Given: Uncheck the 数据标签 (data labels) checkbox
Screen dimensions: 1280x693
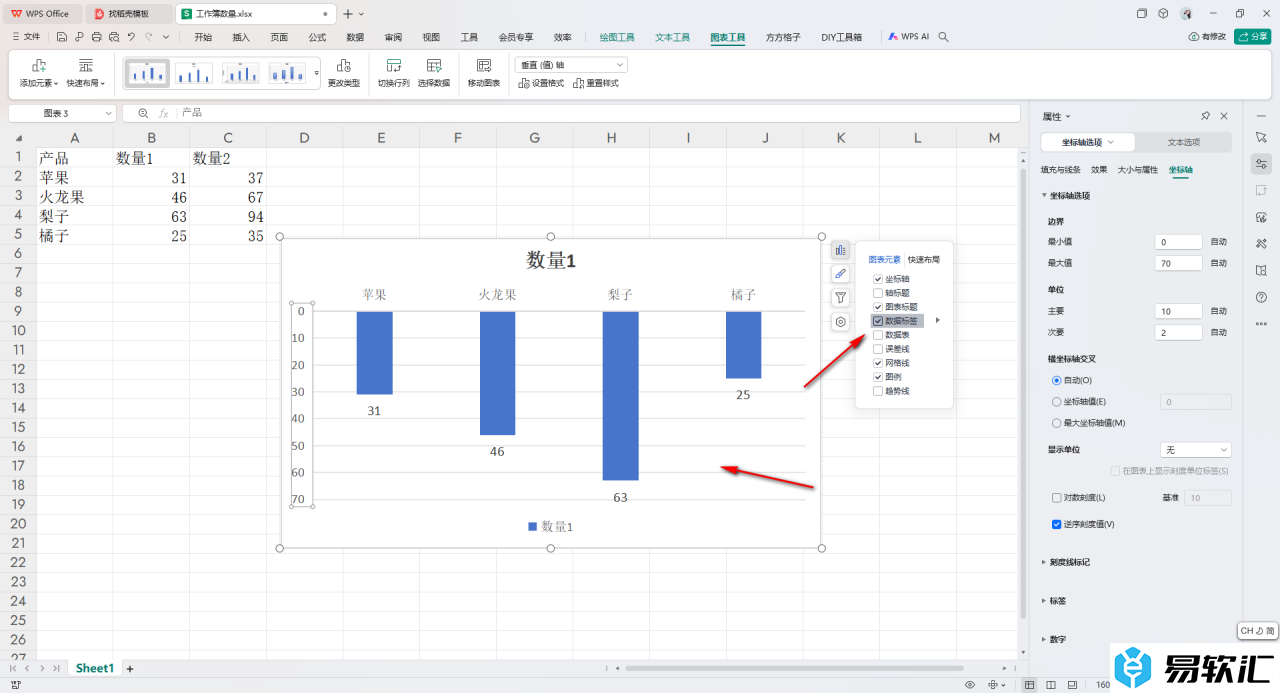Looking at the screenshot, I should (x=878, y=321).
